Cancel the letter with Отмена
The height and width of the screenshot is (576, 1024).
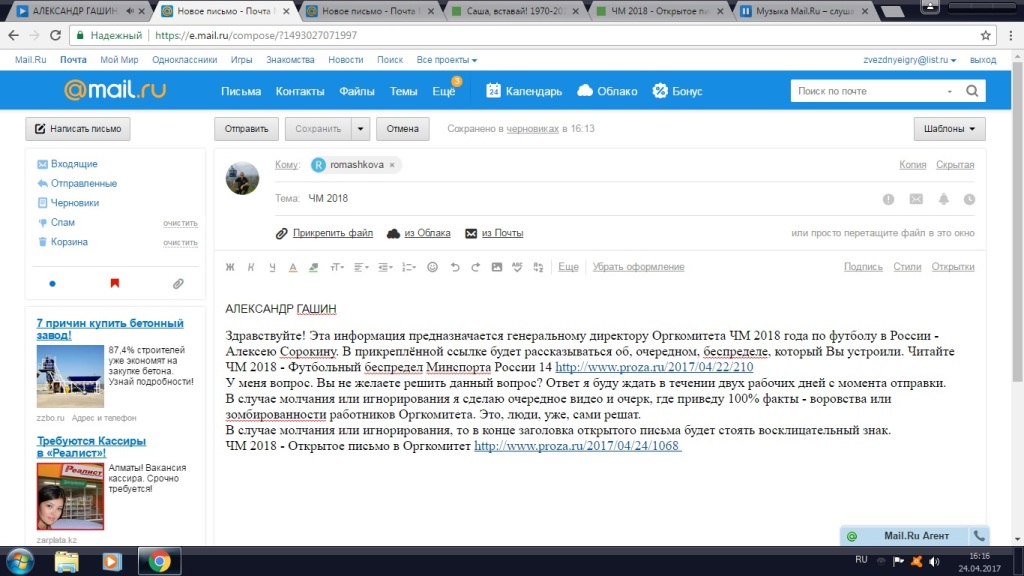402,129
